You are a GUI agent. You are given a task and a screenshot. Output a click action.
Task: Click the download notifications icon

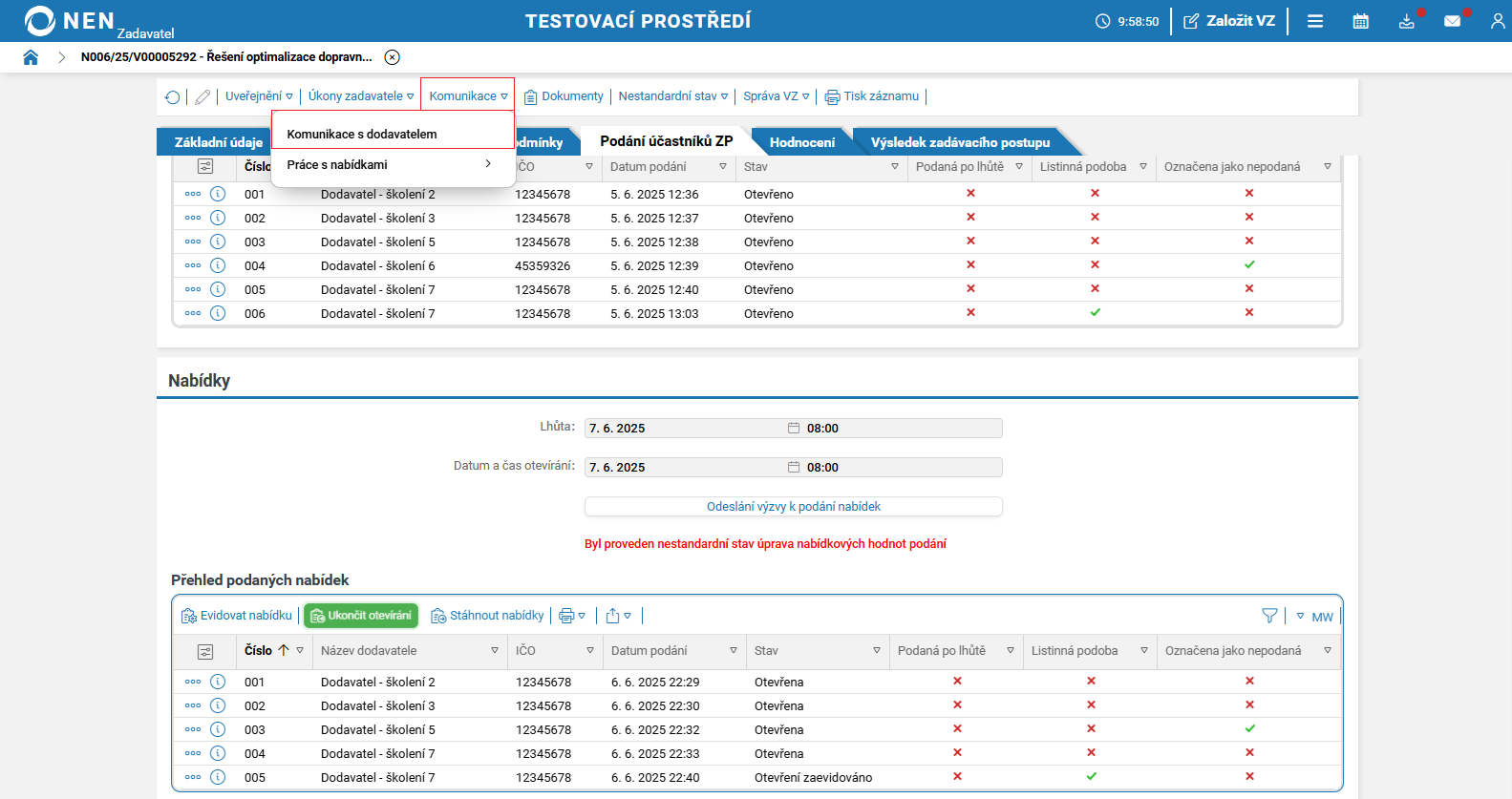point(1406,21)
